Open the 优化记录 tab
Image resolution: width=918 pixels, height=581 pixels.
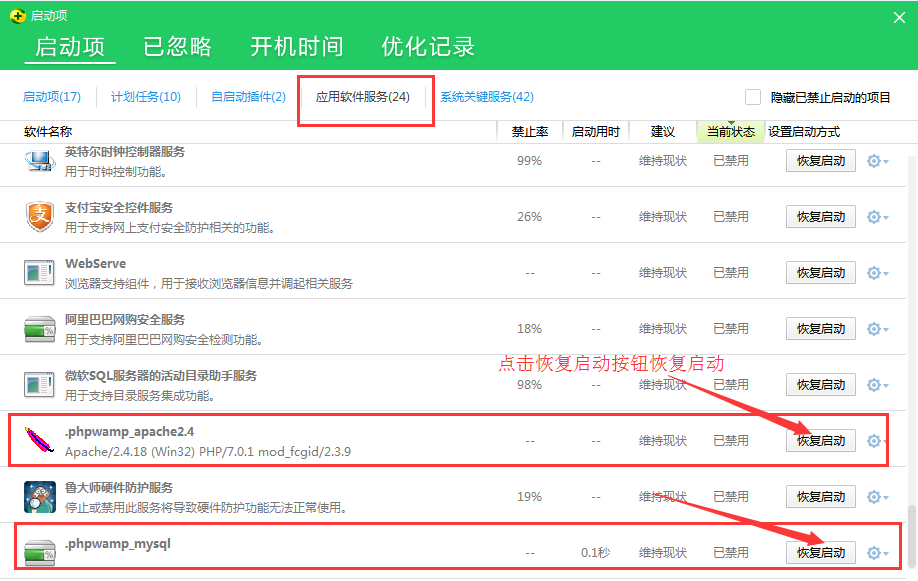[428, 46]
